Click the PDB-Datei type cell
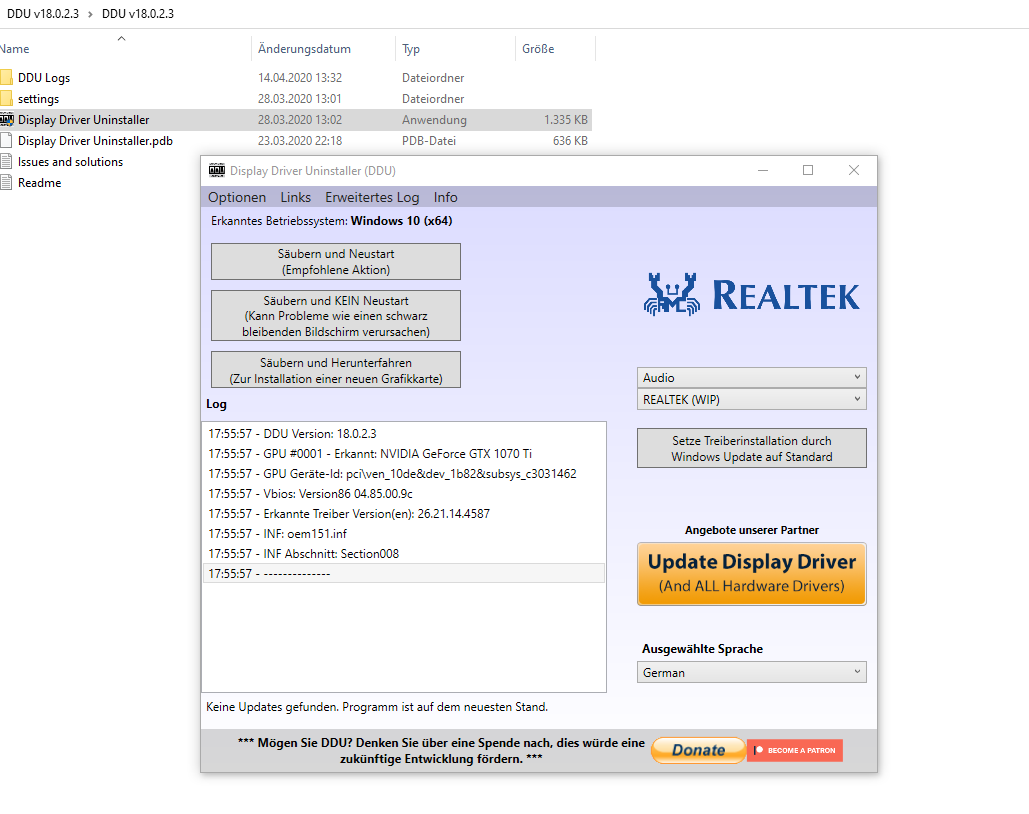 (429, 140)
